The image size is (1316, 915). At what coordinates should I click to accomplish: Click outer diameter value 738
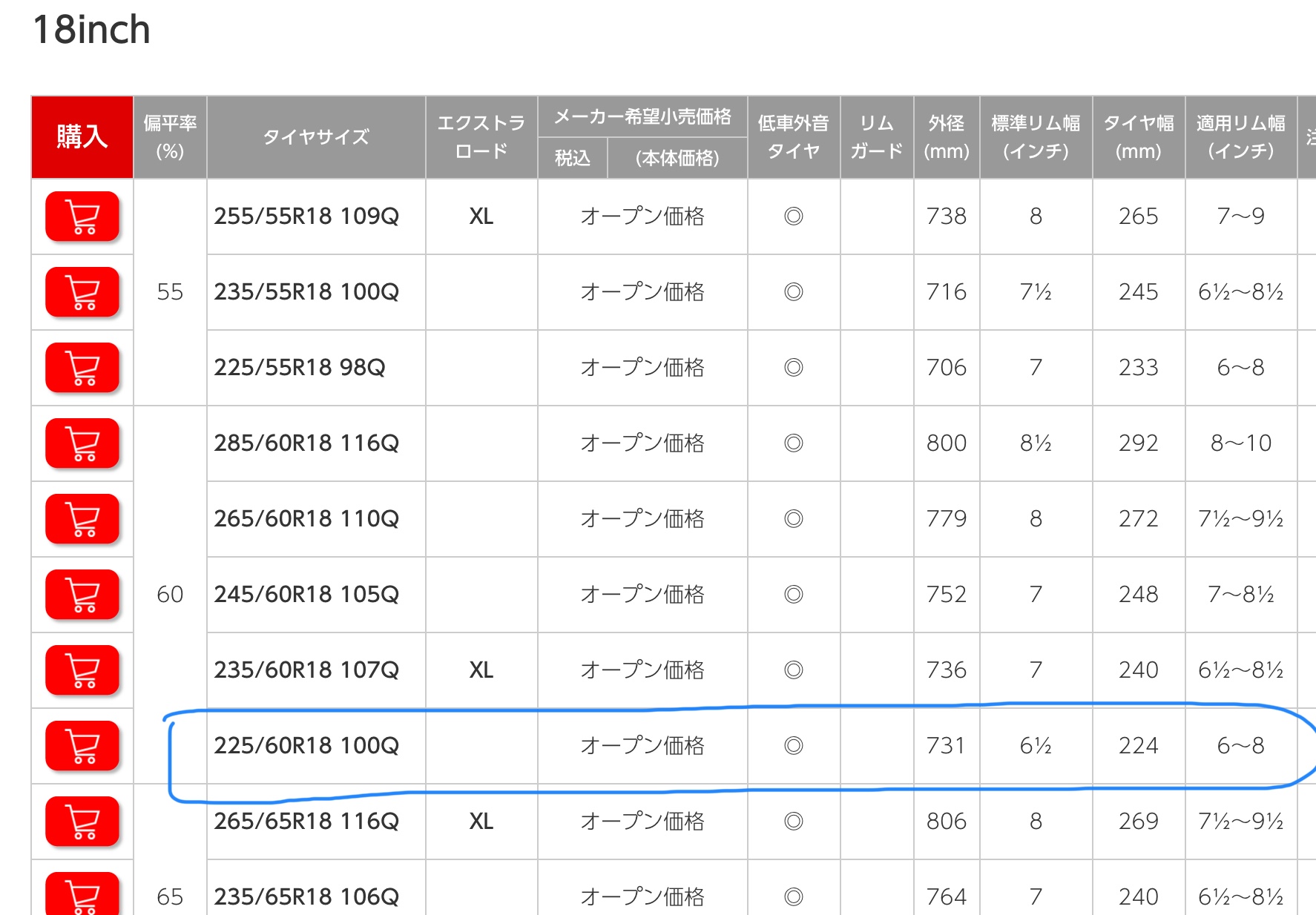[x=947, y=217]
